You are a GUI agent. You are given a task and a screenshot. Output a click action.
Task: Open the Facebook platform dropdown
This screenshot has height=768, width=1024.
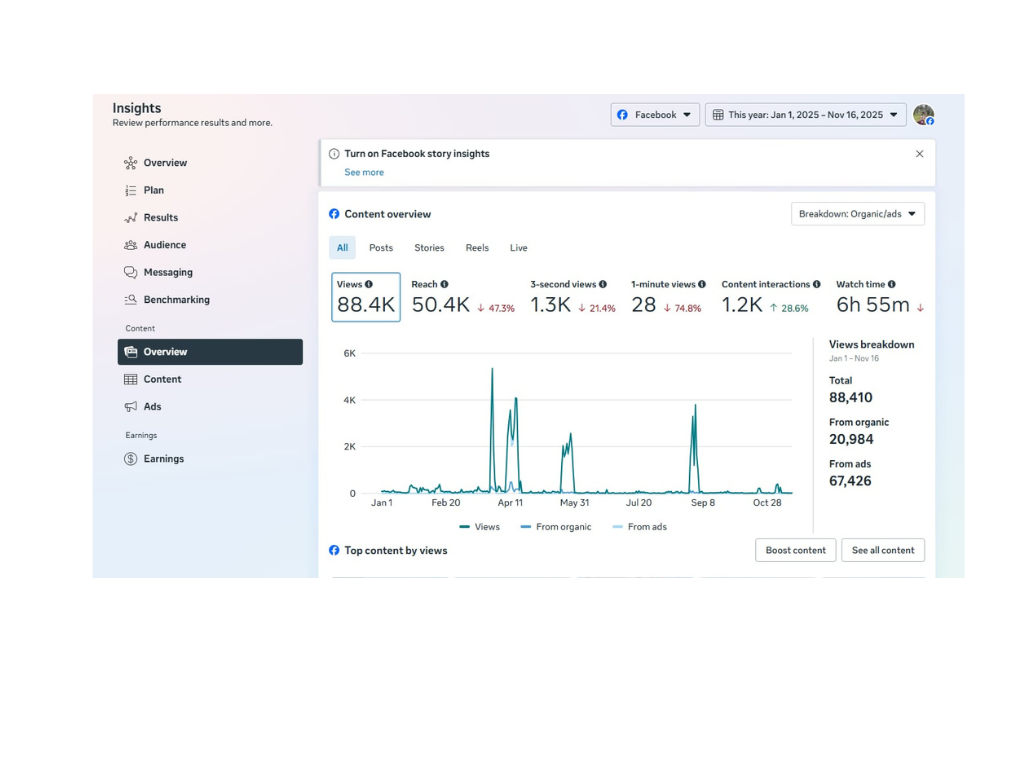(x=655, y=115)
